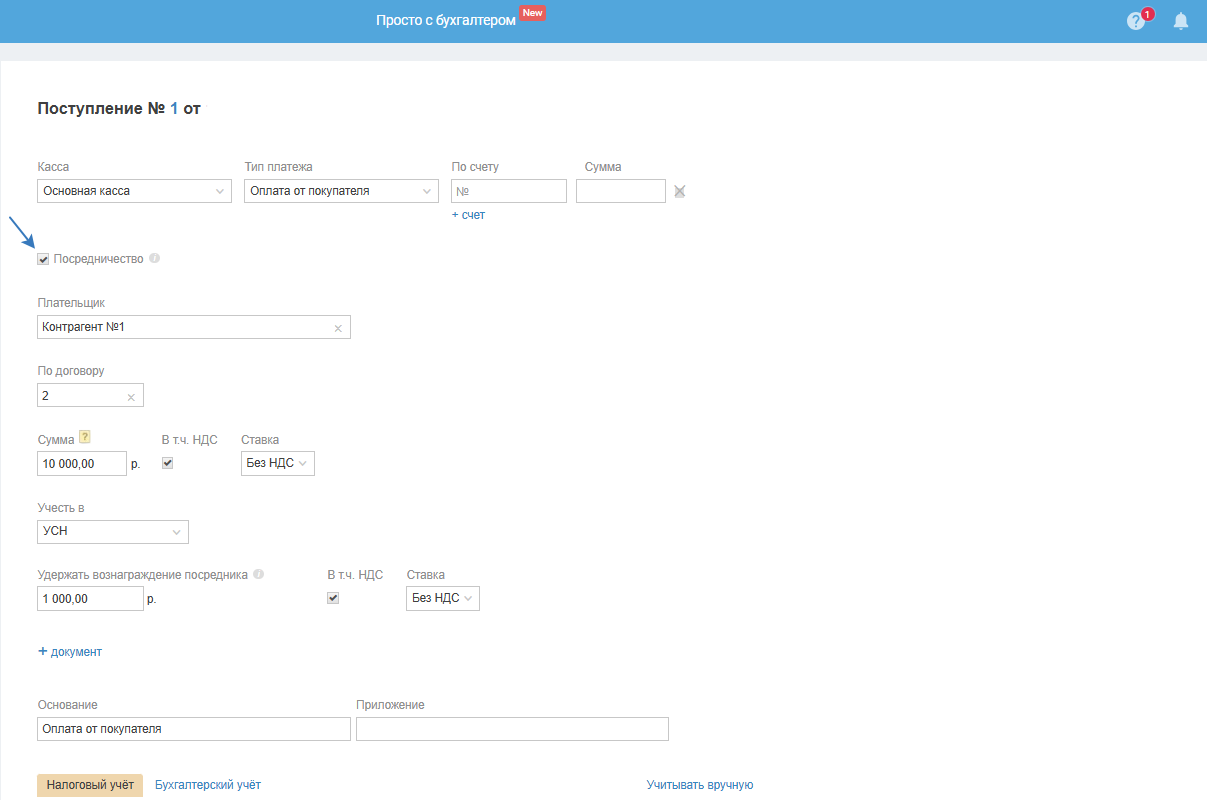
Task: Uncheck the Посредничество checkbox
Action: point(43,259)
